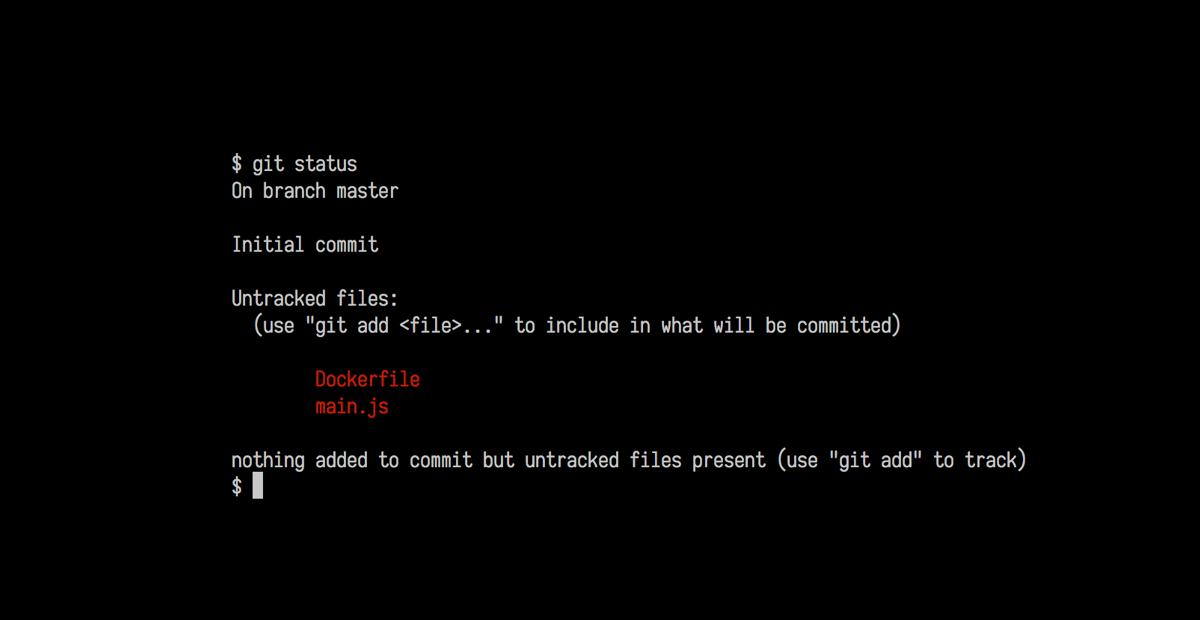Click the Dockerfile filename in red

tap(367, 380)
